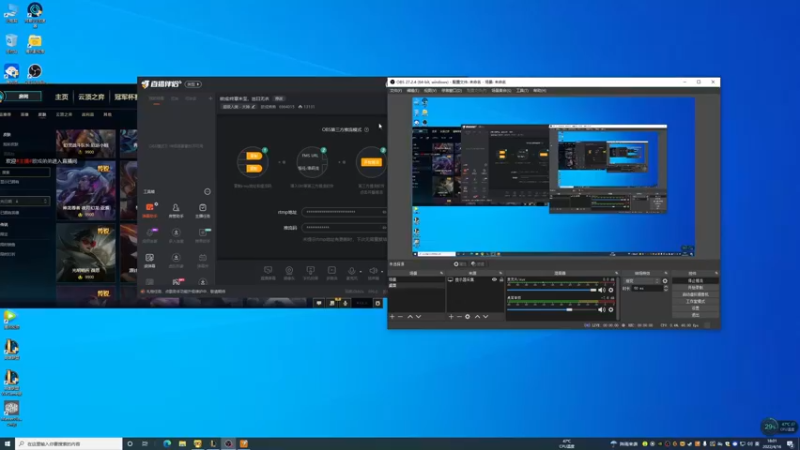Screen dimensions: 800x450
Task: Expand microphone device dropdown arrow in 直播伴侣
Action: [x=360, y=272]
